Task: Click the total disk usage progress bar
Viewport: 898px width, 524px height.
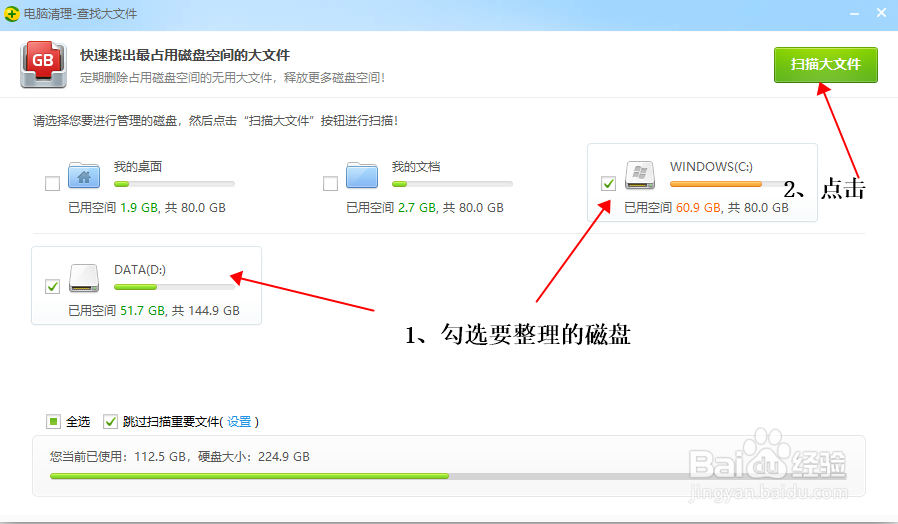Action: [448, 476]
